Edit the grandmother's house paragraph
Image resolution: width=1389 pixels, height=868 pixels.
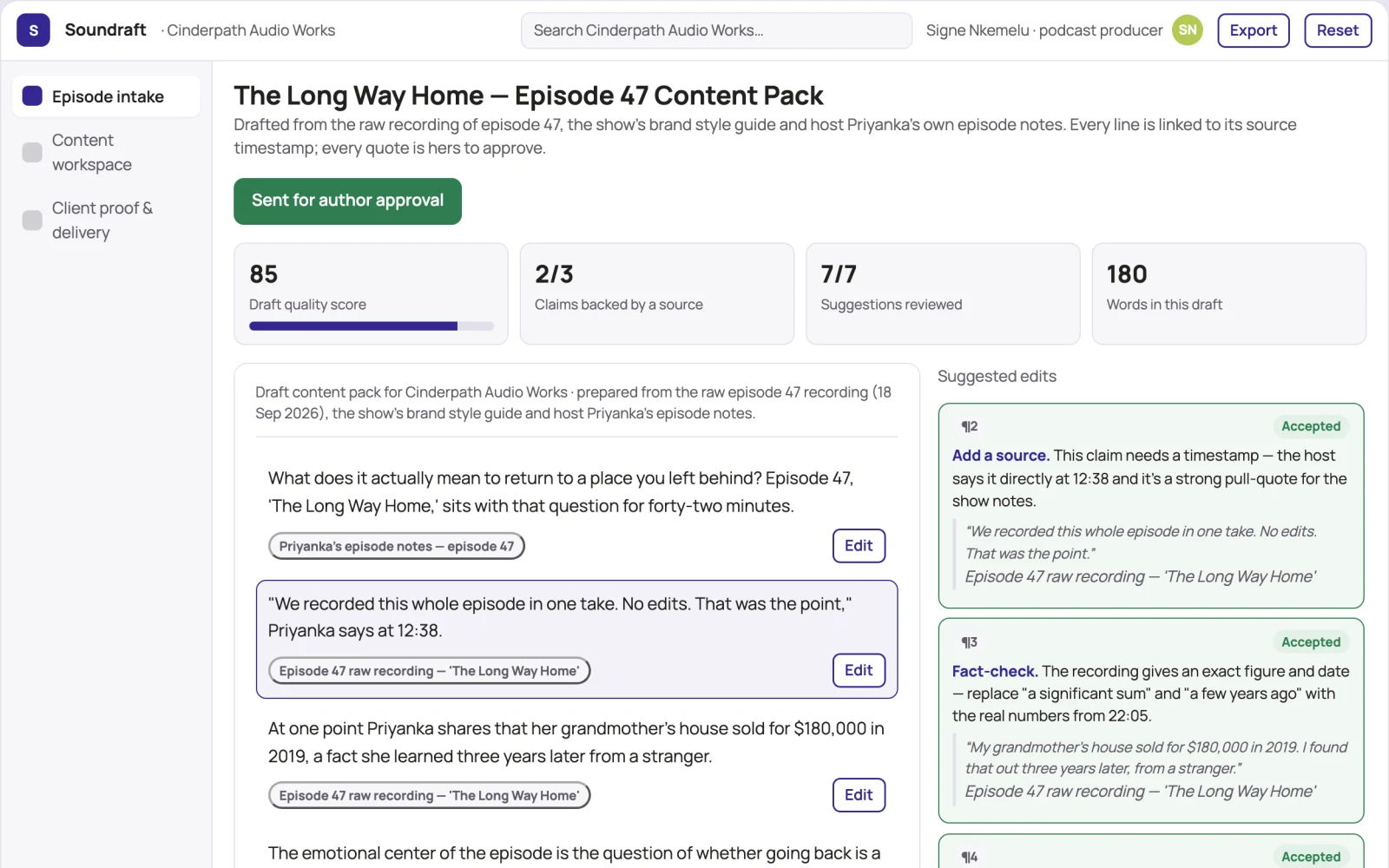click(859, 795)
